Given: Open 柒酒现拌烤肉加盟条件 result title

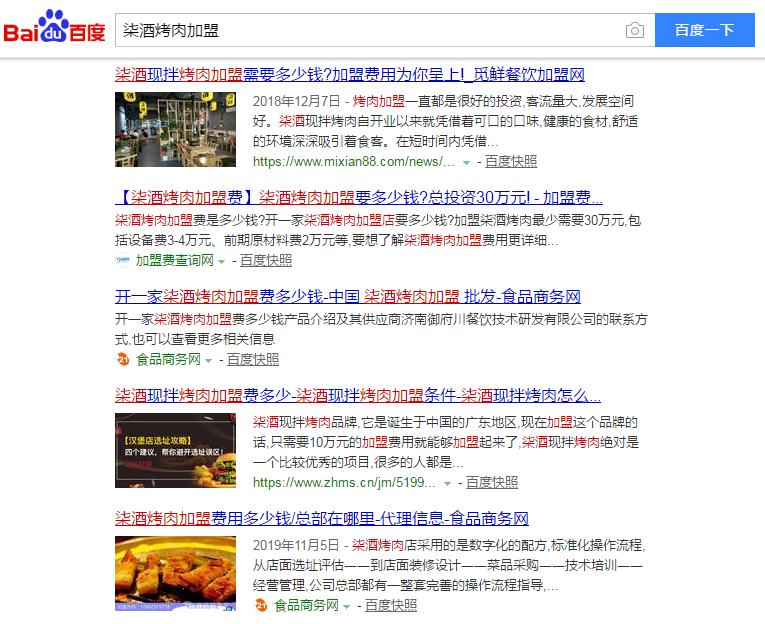Looking at the screenshot, I should pos(358,395).
